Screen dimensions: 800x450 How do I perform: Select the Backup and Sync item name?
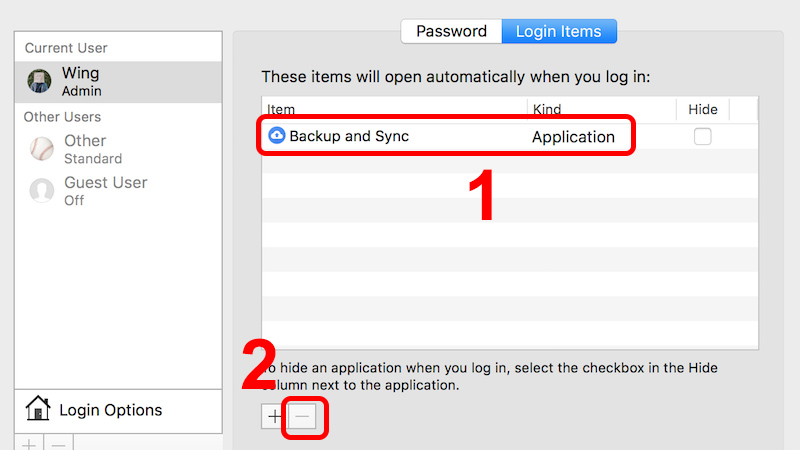(x=349, y=136)
